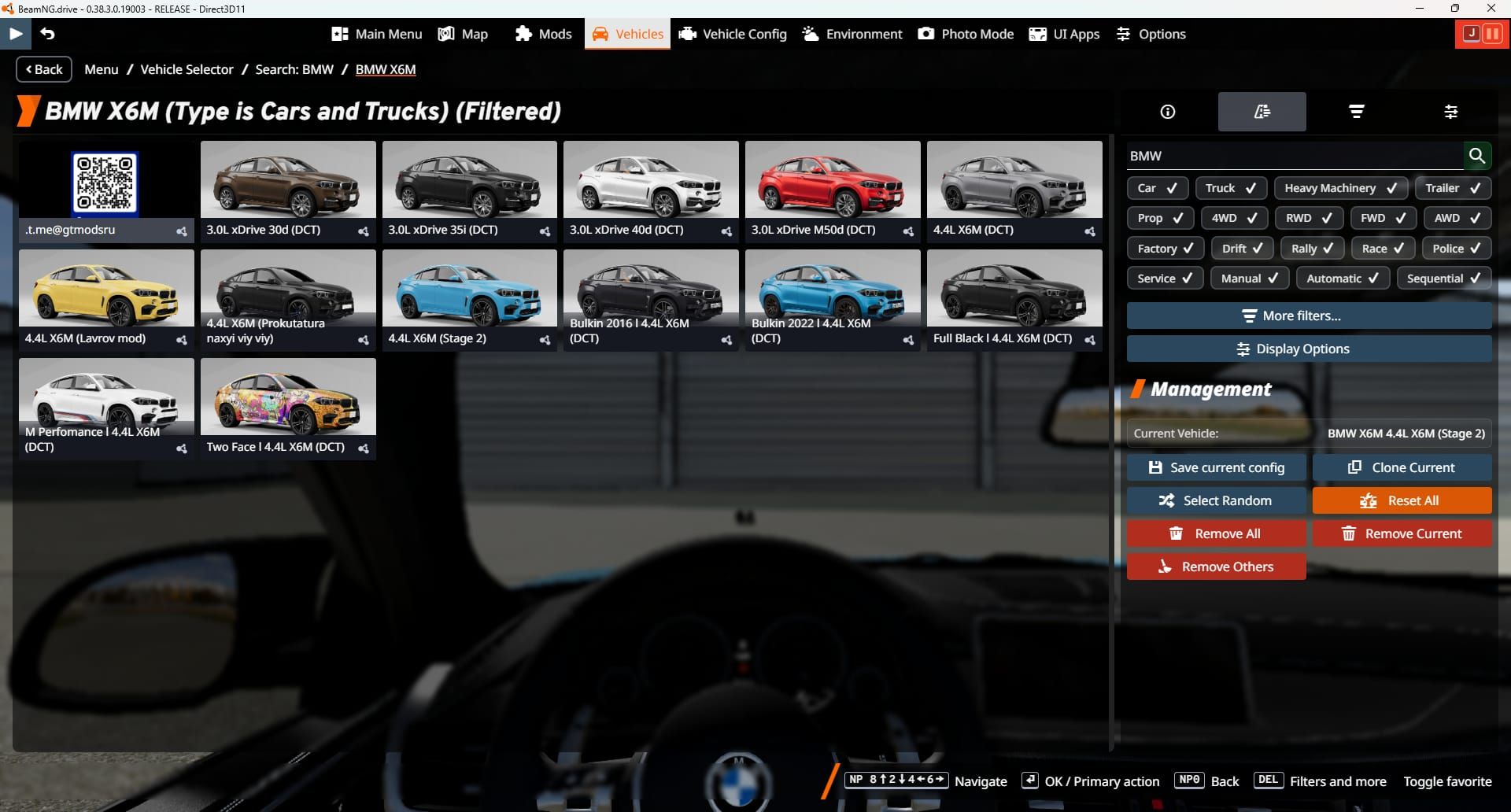1511x812 pixels.
Task: Click the pause indicator in the top-right corner
Action: tap(1493, 34)
